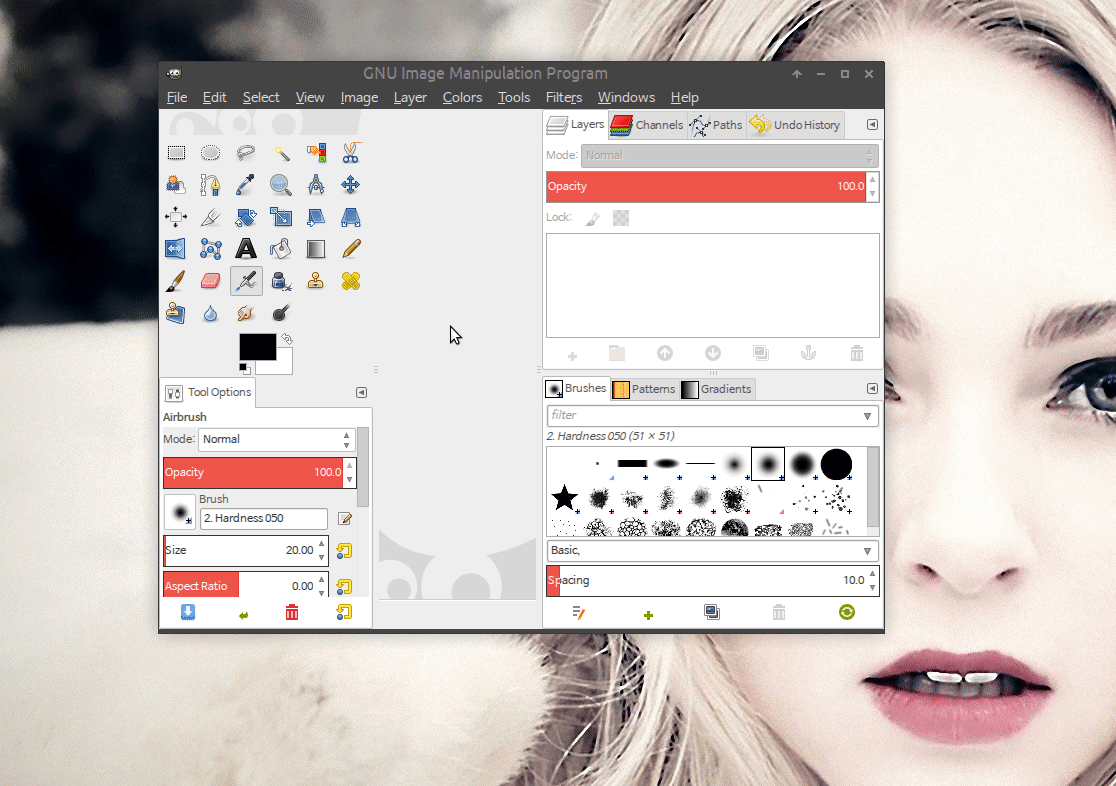The height and width of the screenshot is (786, 1116).
Task: Select the solid black round brush thumbnail
Action: 836,464
